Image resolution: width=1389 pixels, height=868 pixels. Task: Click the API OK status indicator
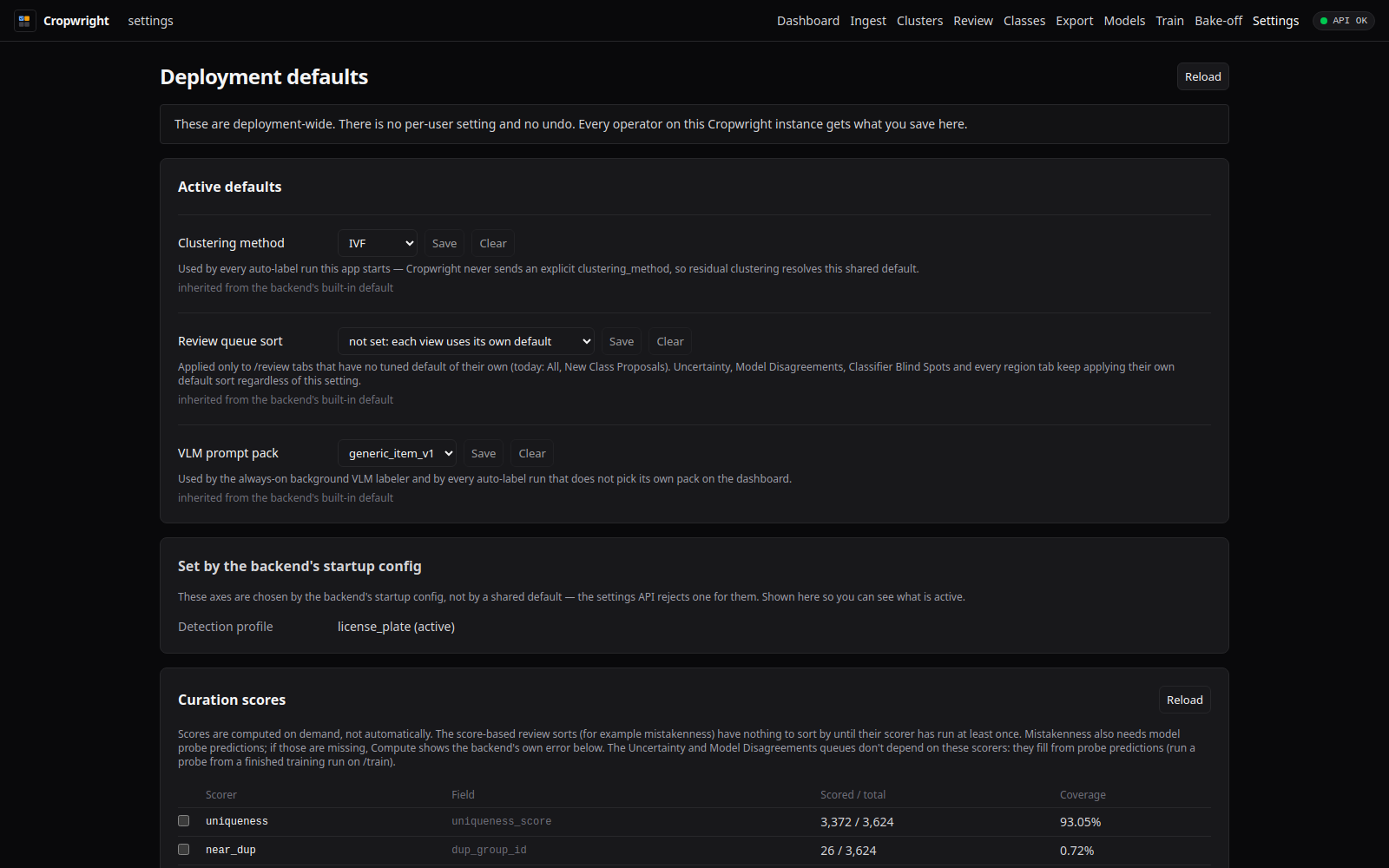click(1343, 21)
